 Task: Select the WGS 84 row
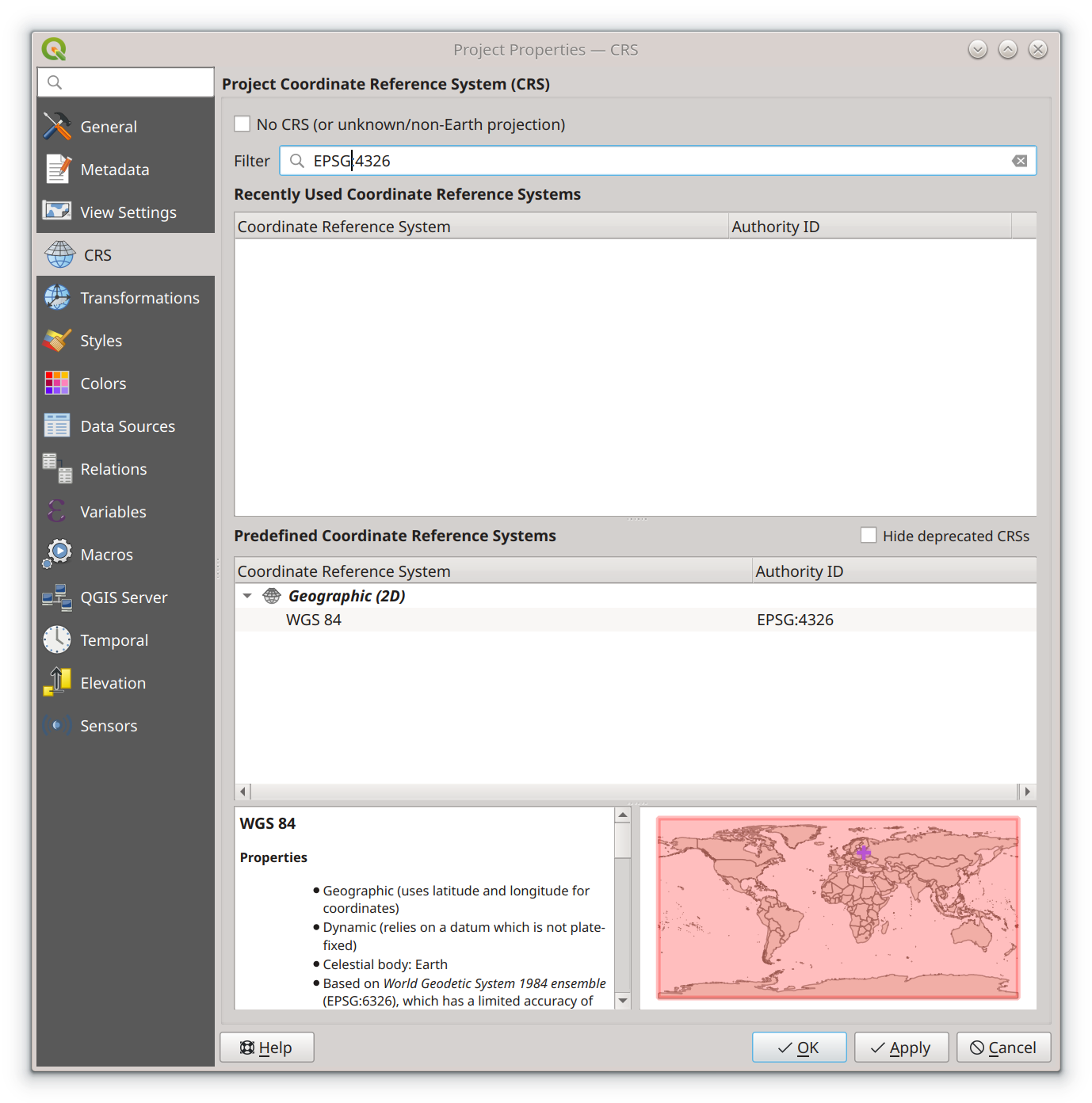pos(636,620)
